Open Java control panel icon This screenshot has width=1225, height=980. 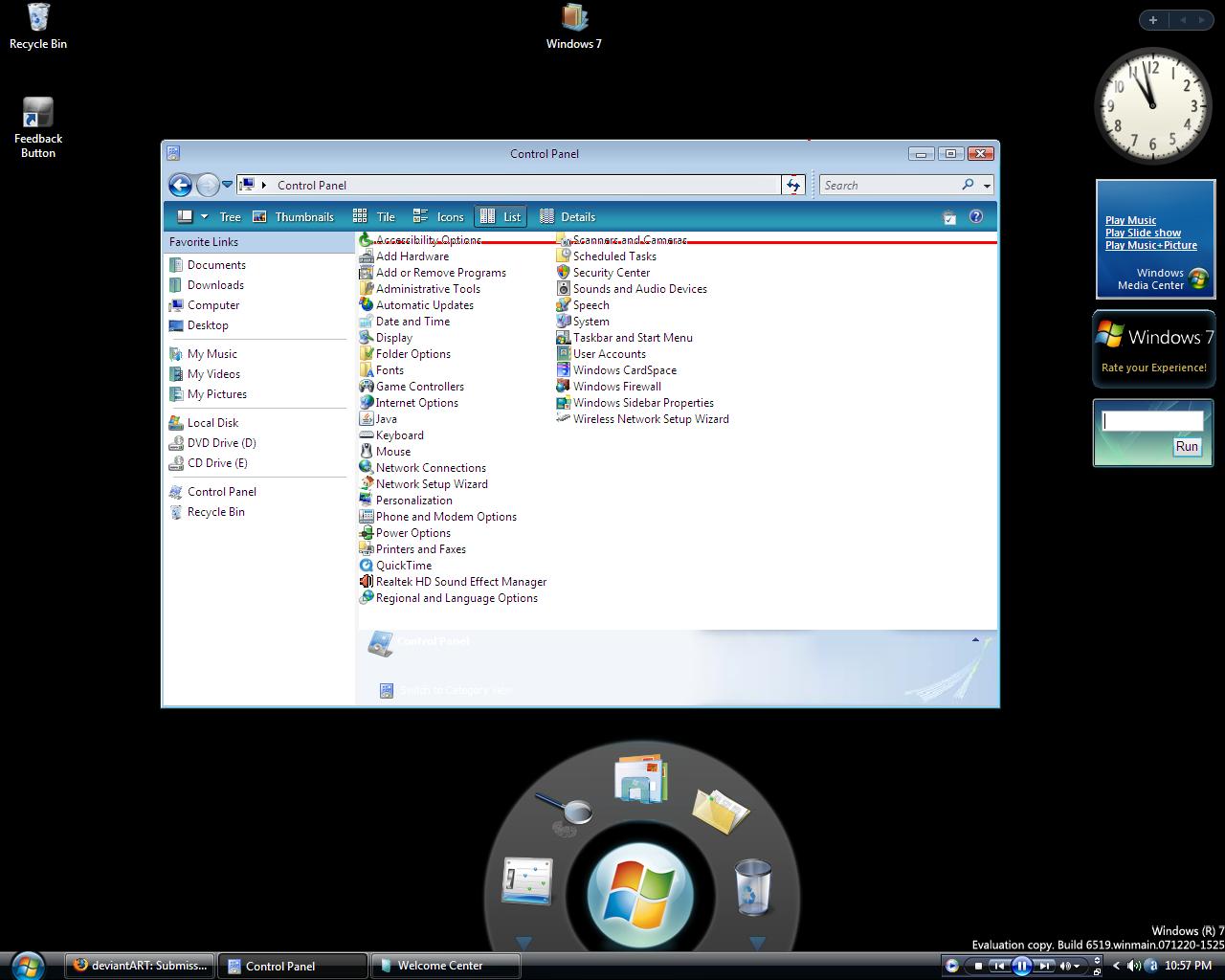point(367,419)
